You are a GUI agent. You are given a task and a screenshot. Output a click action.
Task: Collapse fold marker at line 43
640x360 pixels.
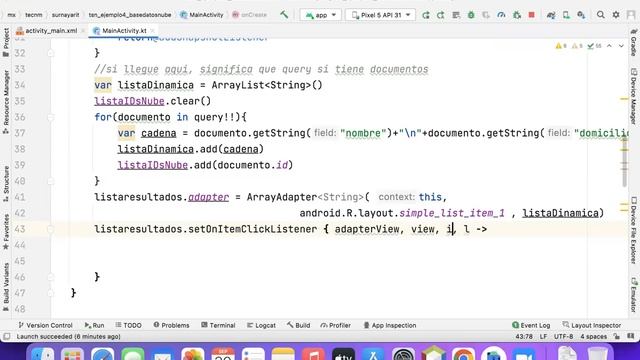51,229
